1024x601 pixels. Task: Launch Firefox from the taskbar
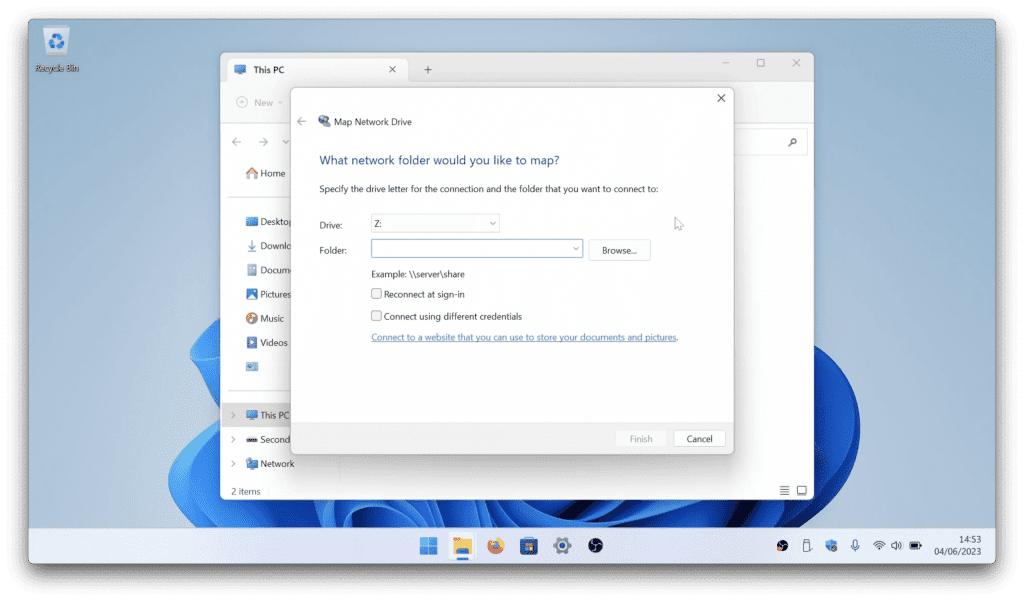click(x=496, y=546)
